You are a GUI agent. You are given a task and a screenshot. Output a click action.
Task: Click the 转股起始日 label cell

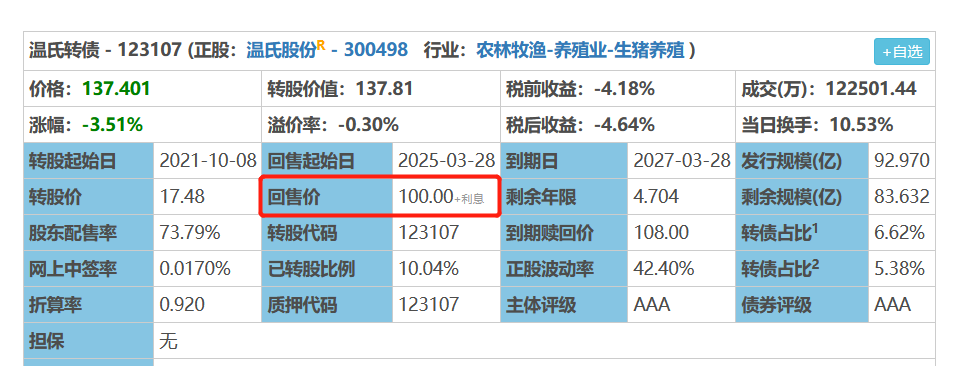pos(89,161)
